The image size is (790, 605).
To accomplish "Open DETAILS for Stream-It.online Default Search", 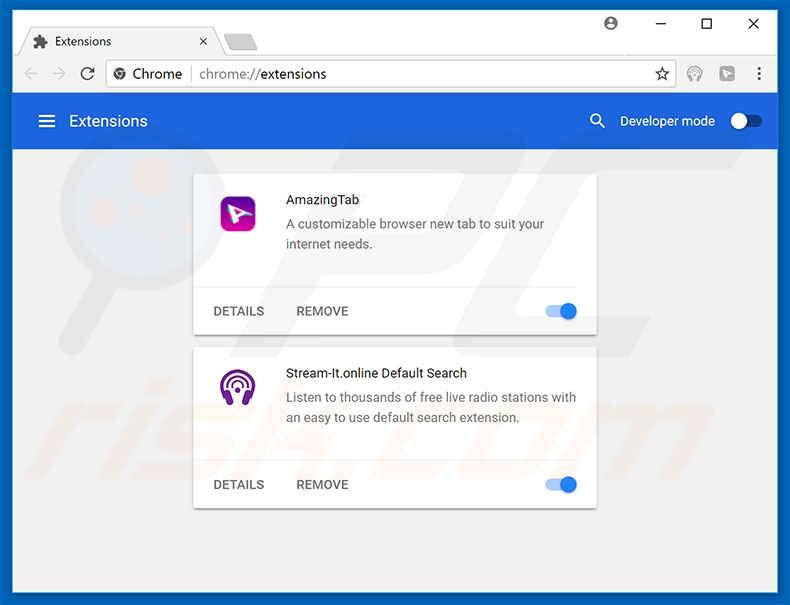I will click(x=239, y=485).
